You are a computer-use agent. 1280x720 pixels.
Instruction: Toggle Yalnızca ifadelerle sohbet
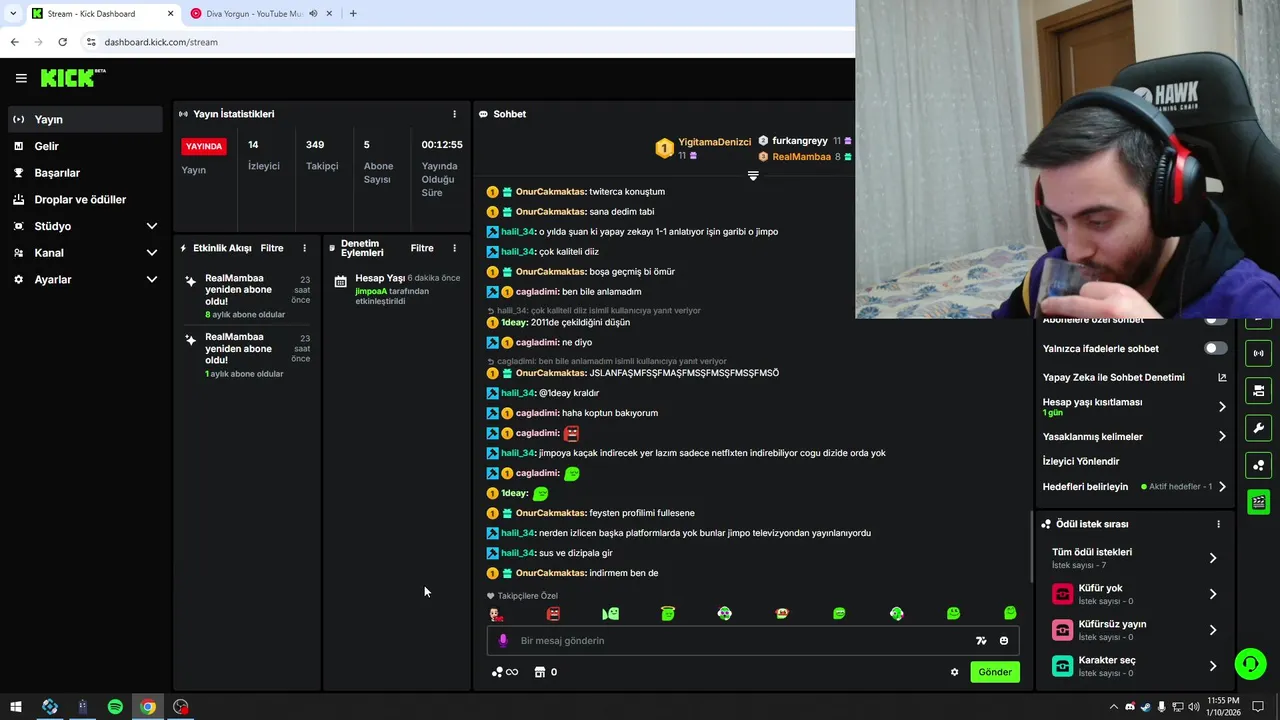1215,348
